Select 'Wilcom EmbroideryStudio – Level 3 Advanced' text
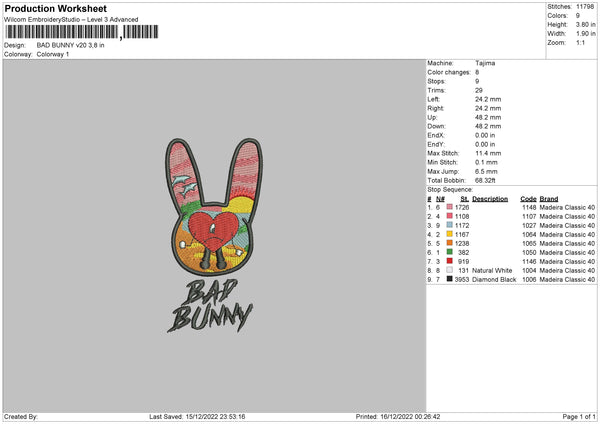This screenshot has width=600, height=424. click(71, 20)
